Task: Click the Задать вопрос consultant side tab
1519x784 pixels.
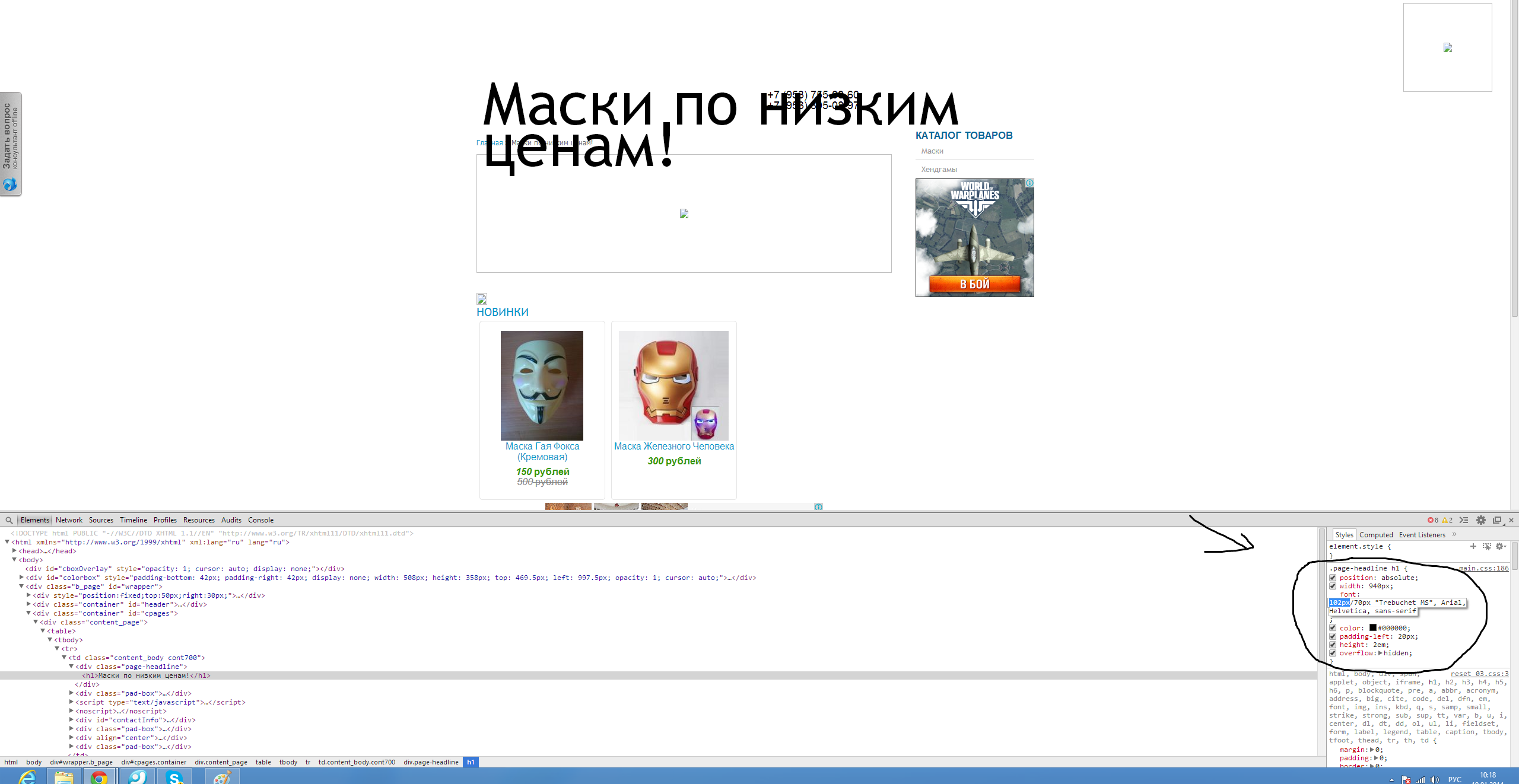Action: (x=11, y=144)
